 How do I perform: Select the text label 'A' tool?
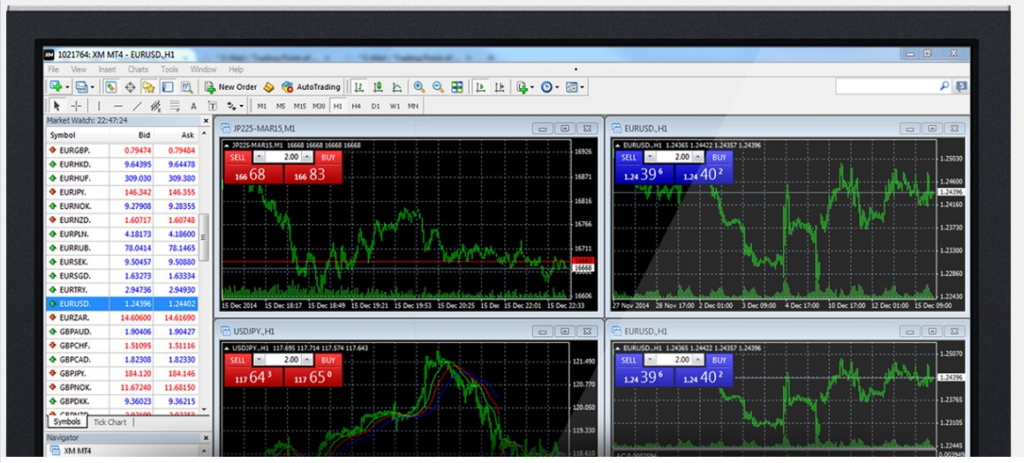pos(193,105)
